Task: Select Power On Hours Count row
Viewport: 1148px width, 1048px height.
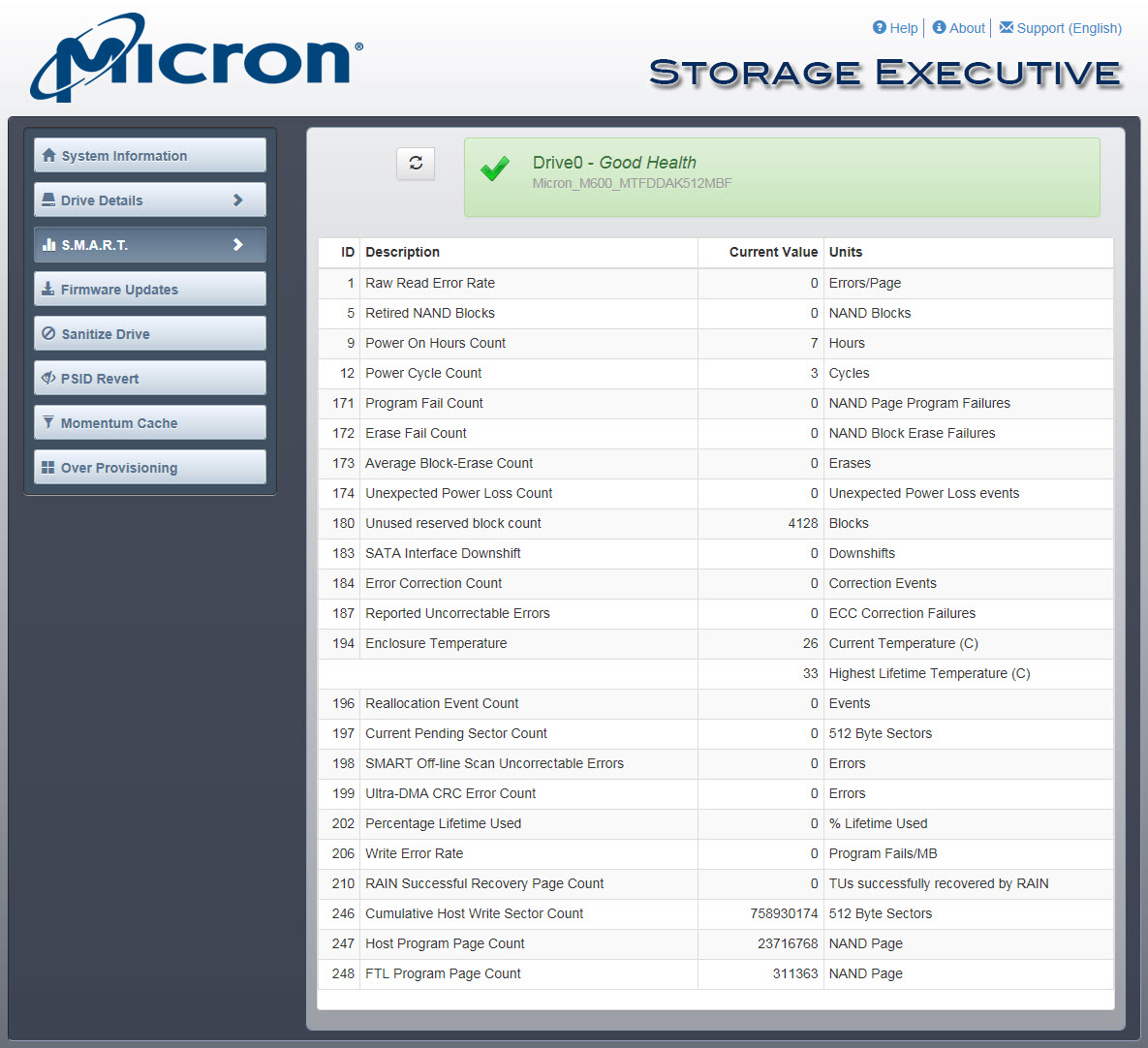Action: 716,343
